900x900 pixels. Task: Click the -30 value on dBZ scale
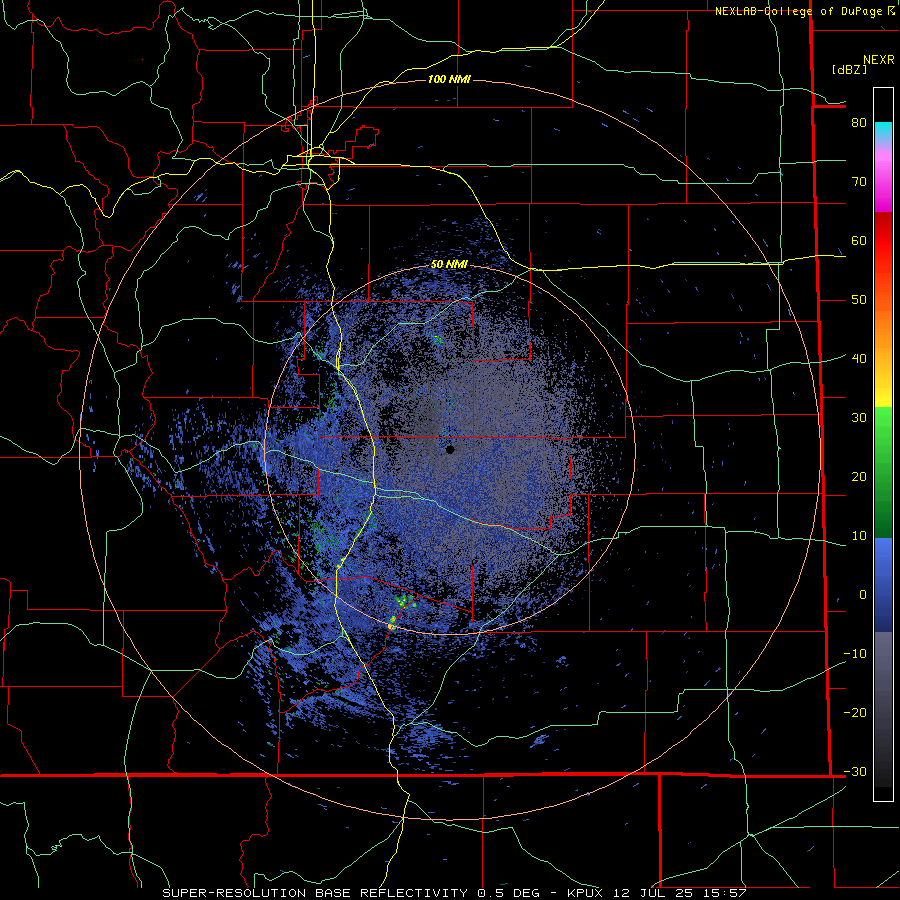coord(855,772)
